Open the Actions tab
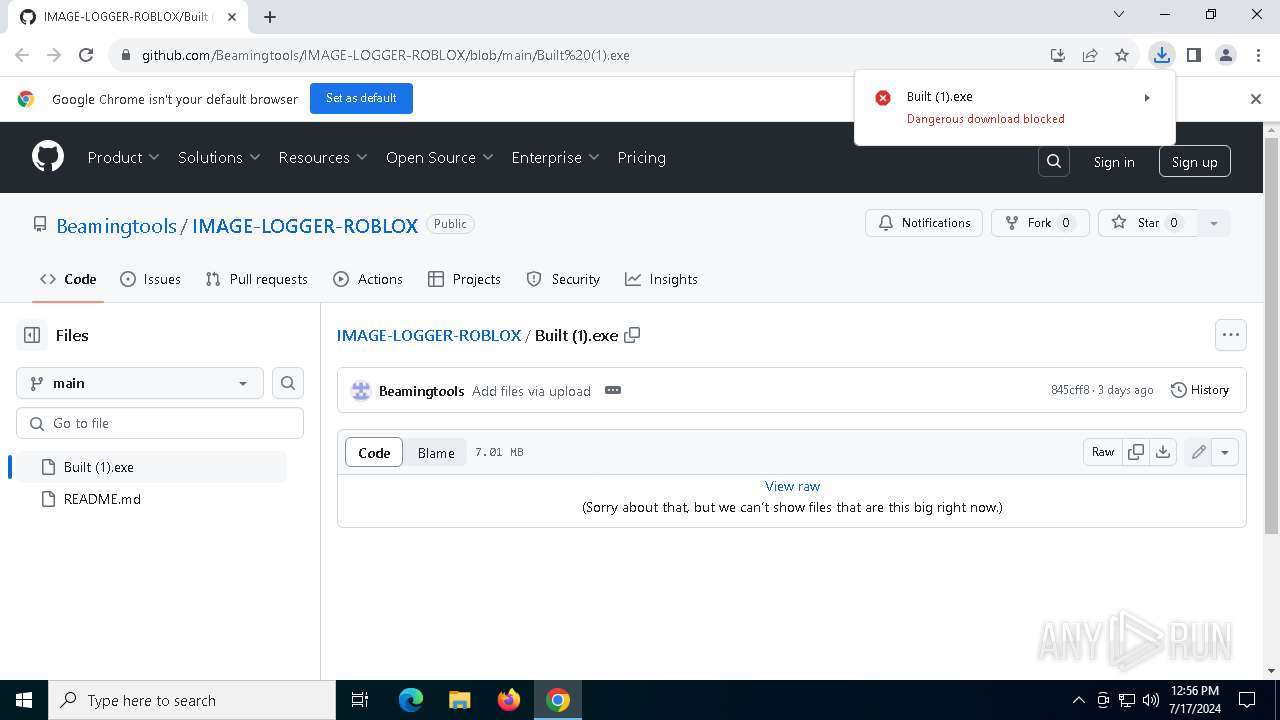Screen dimensions: 1280x720 [x=368, y=279]
